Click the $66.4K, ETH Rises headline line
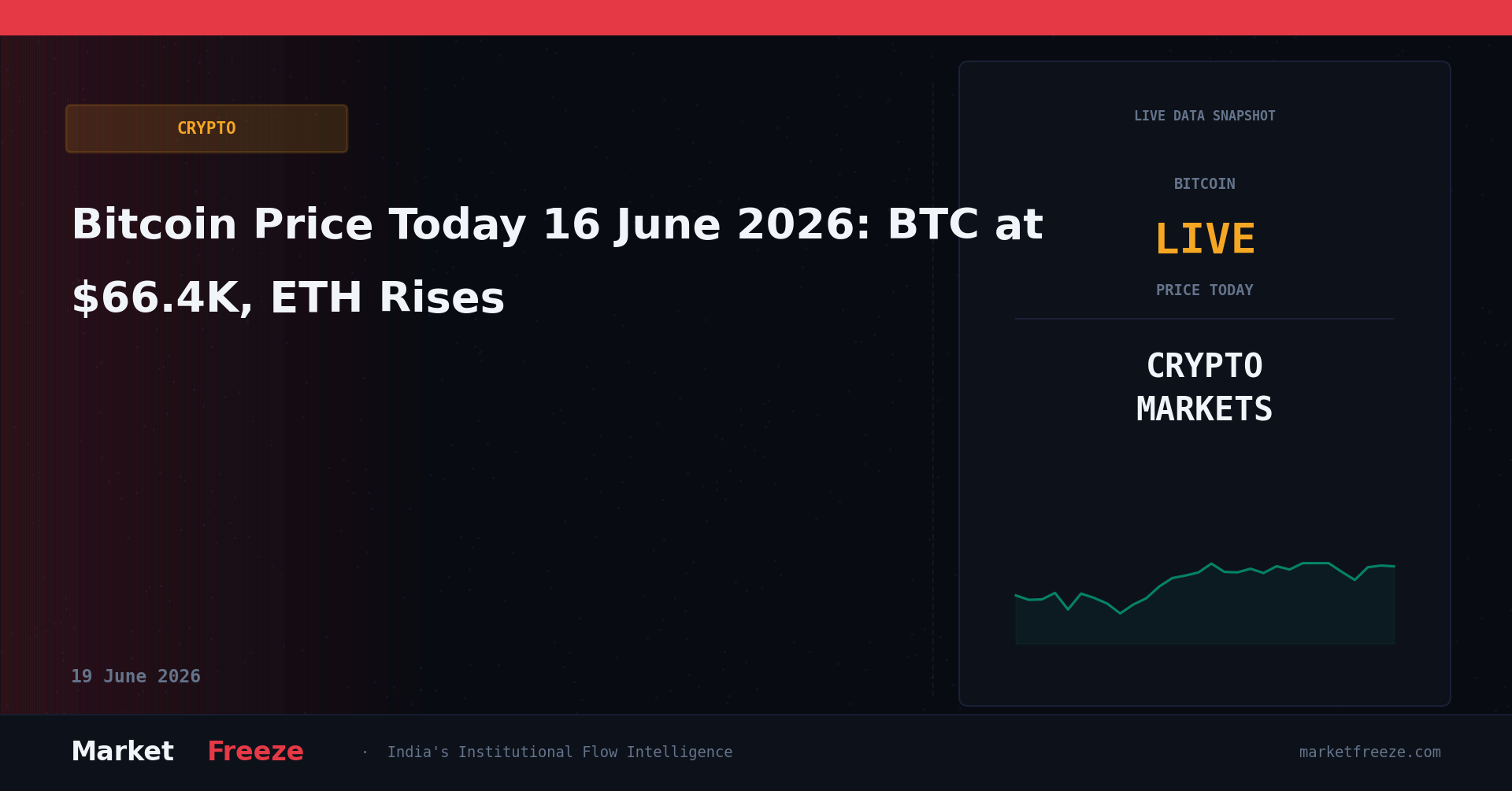This screenshot has height=791, width=1512. [x=287, y=299]
